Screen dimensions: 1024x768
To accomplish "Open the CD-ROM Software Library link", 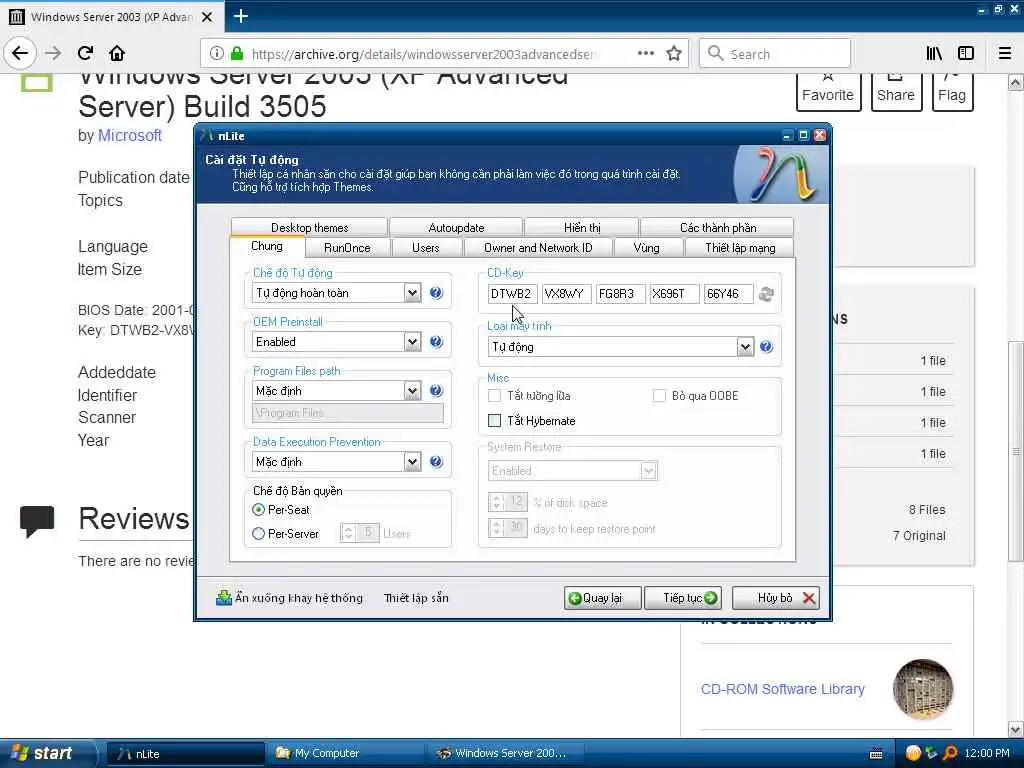I will pyautogui.click(x=782, y=689).
